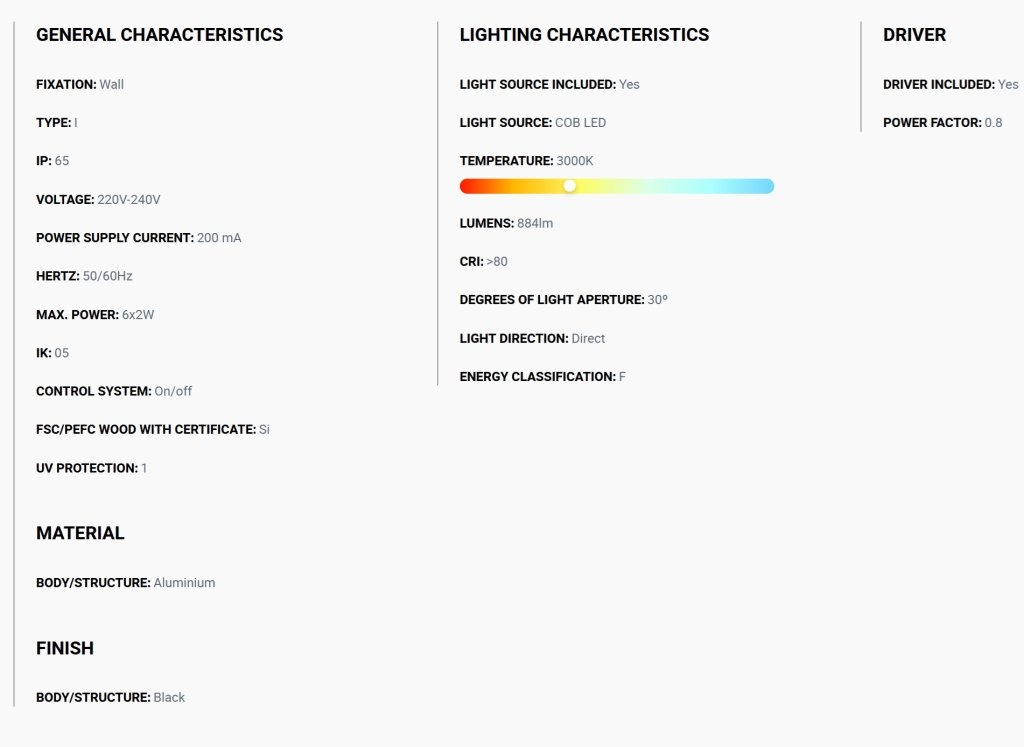The width and height of the screenshot is (1024, 747).
Task: Click the Lumens 884lm value
Action: click(535, 223)
